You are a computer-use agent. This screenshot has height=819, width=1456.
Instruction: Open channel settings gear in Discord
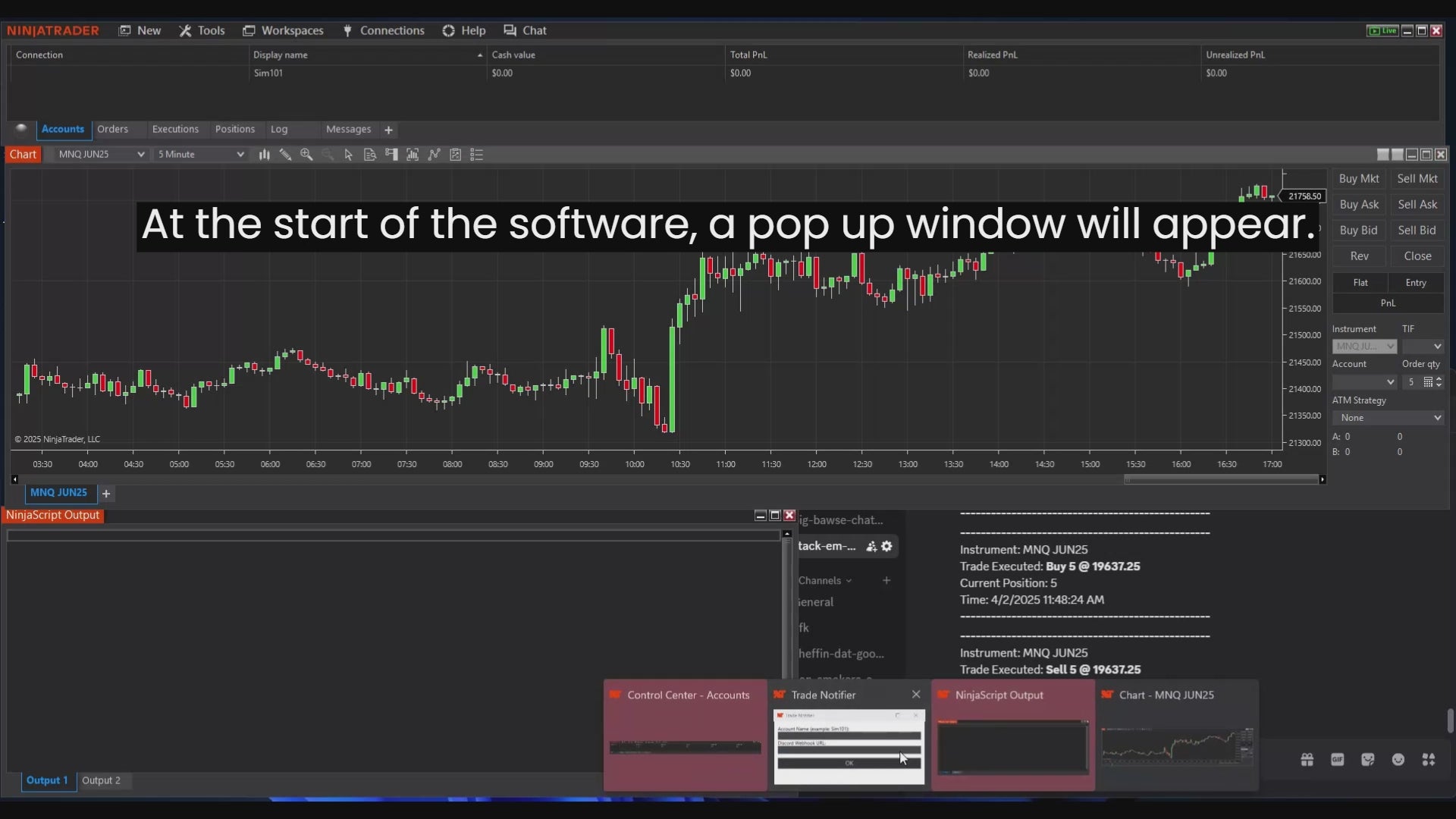pos(886,546)
